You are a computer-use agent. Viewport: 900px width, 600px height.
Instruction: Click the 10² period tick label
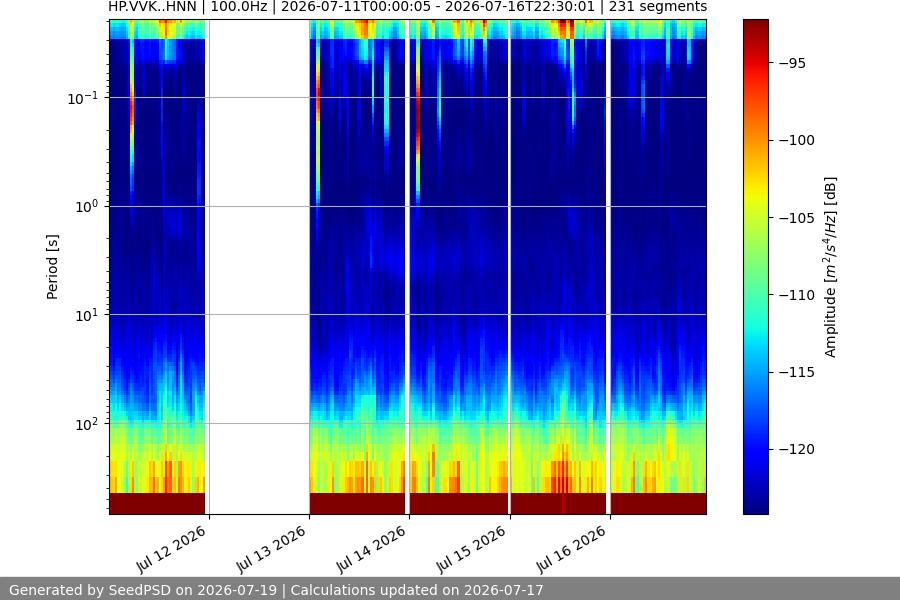pyautogui.click(x=86, y=424)
